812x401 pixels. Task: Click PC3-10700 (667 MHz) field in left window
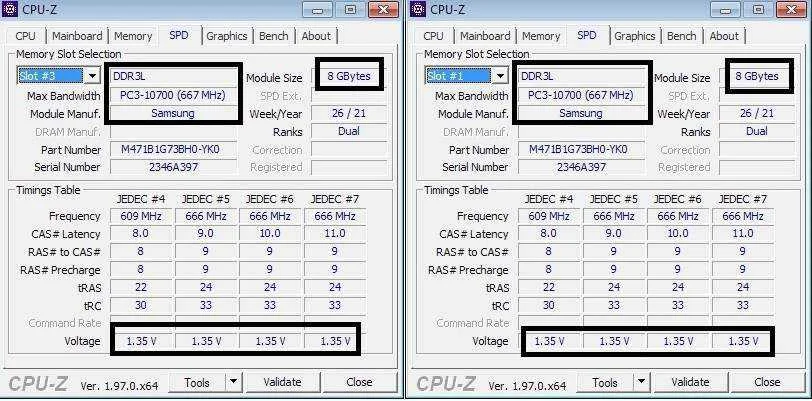[173, 95]
